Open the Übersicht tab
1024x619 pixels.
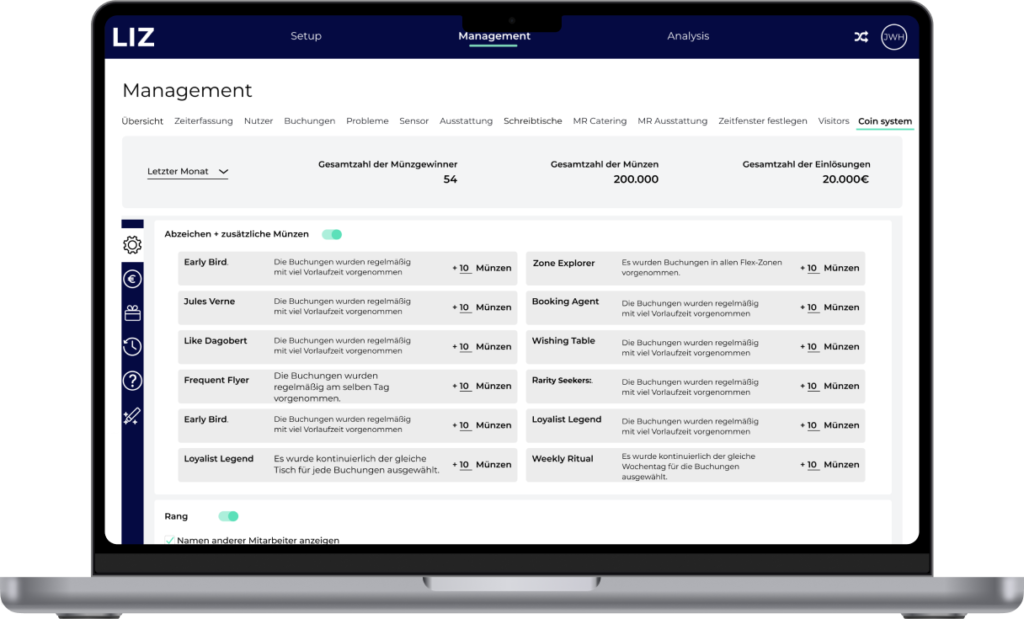[x=142, y=121]
